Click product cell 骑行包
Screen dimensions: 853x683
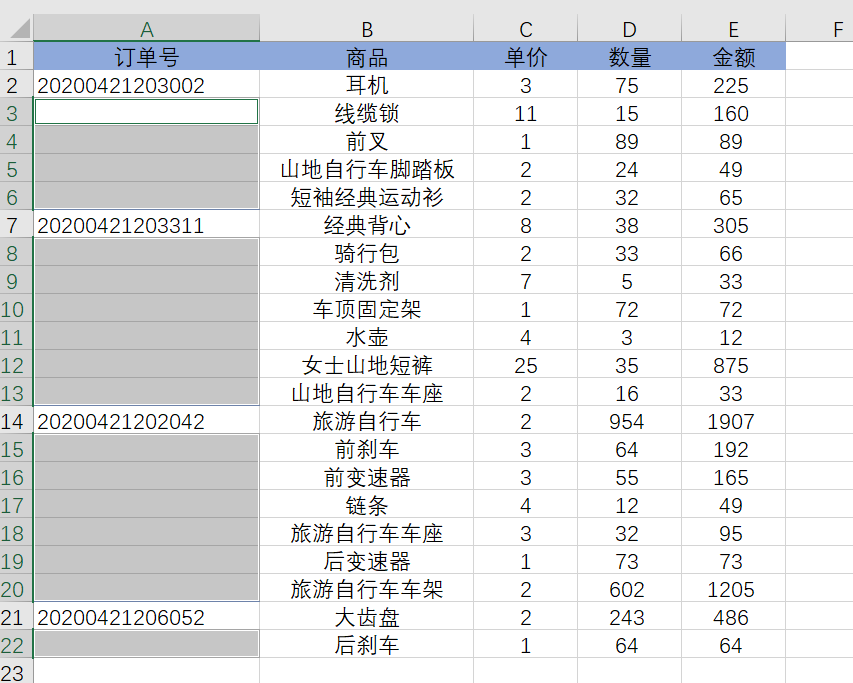coord(367,253)
